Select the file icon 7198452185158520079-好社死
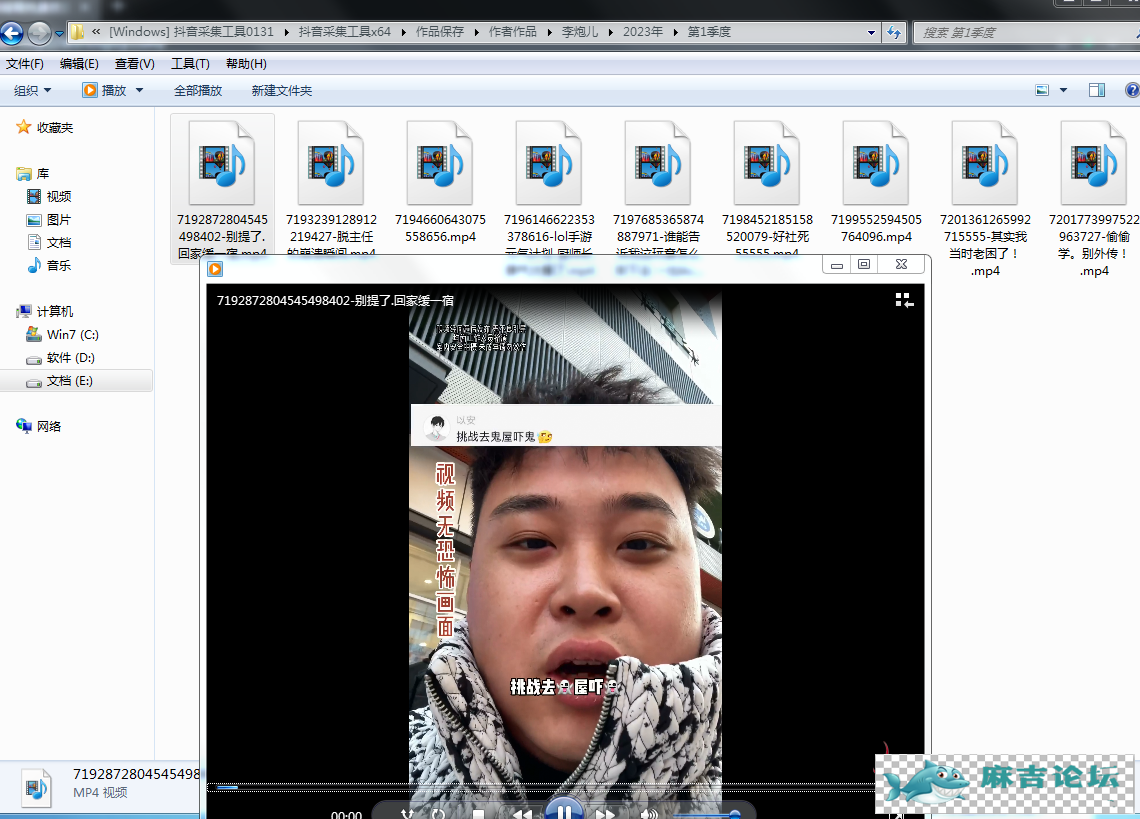Image resolution: width=1140 pixels, height=819 pixels. pyautogui.click(x=767, y=163)
